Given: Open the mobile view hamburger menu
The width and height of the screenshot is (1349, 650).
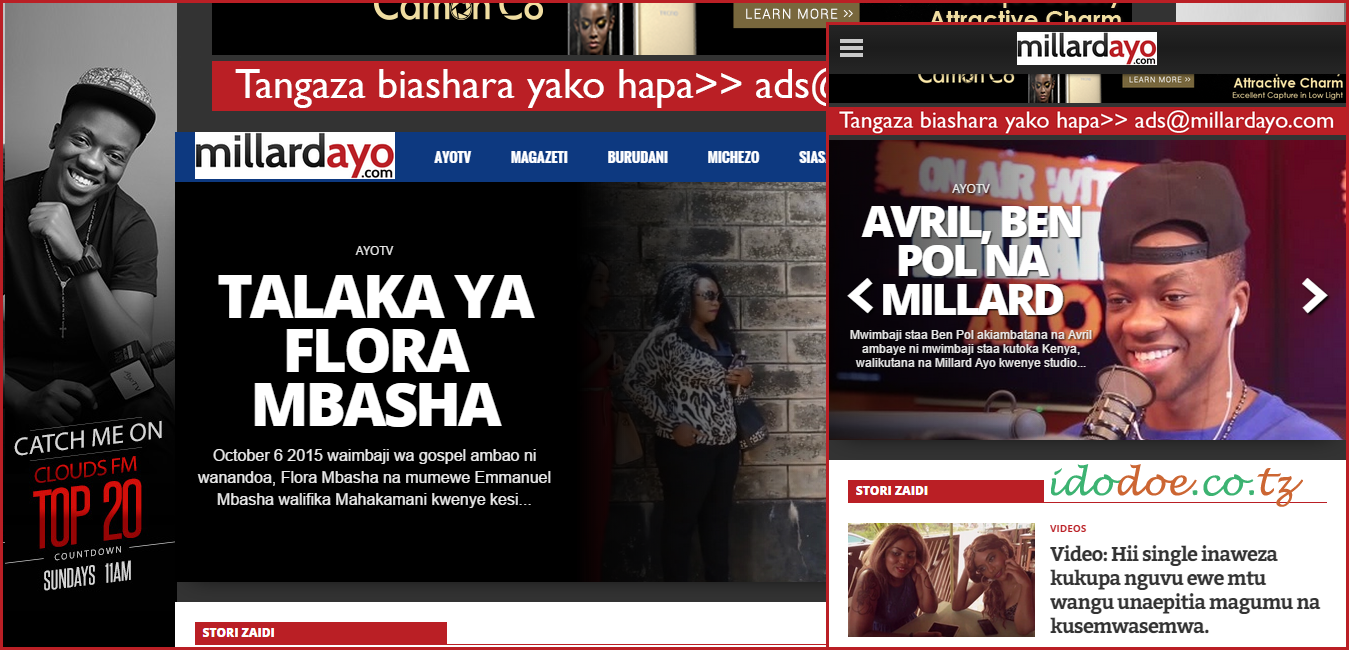Looking at the screenshot, I should pyautogui.click(x=851, y=48).
